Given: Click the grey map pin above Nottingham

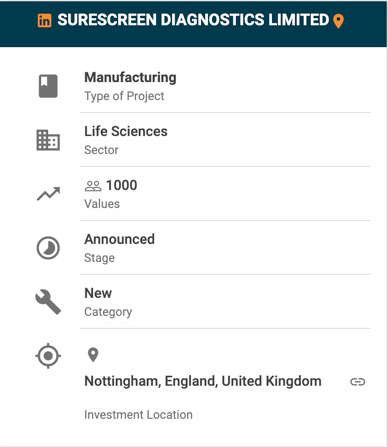Looking at the screenshot, I should pyautogui.click(x=93, y=355).
